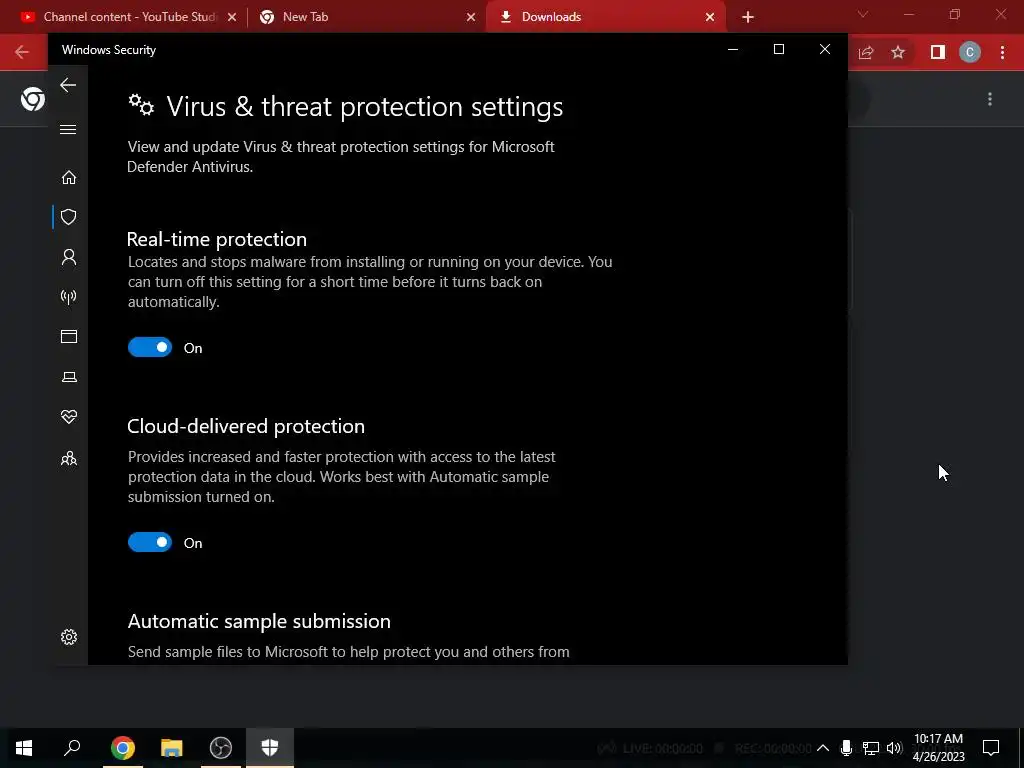Viewport: 1024px width, 768px height.
Task: Open Windows Security settings gear
Action: pos(69,637)
